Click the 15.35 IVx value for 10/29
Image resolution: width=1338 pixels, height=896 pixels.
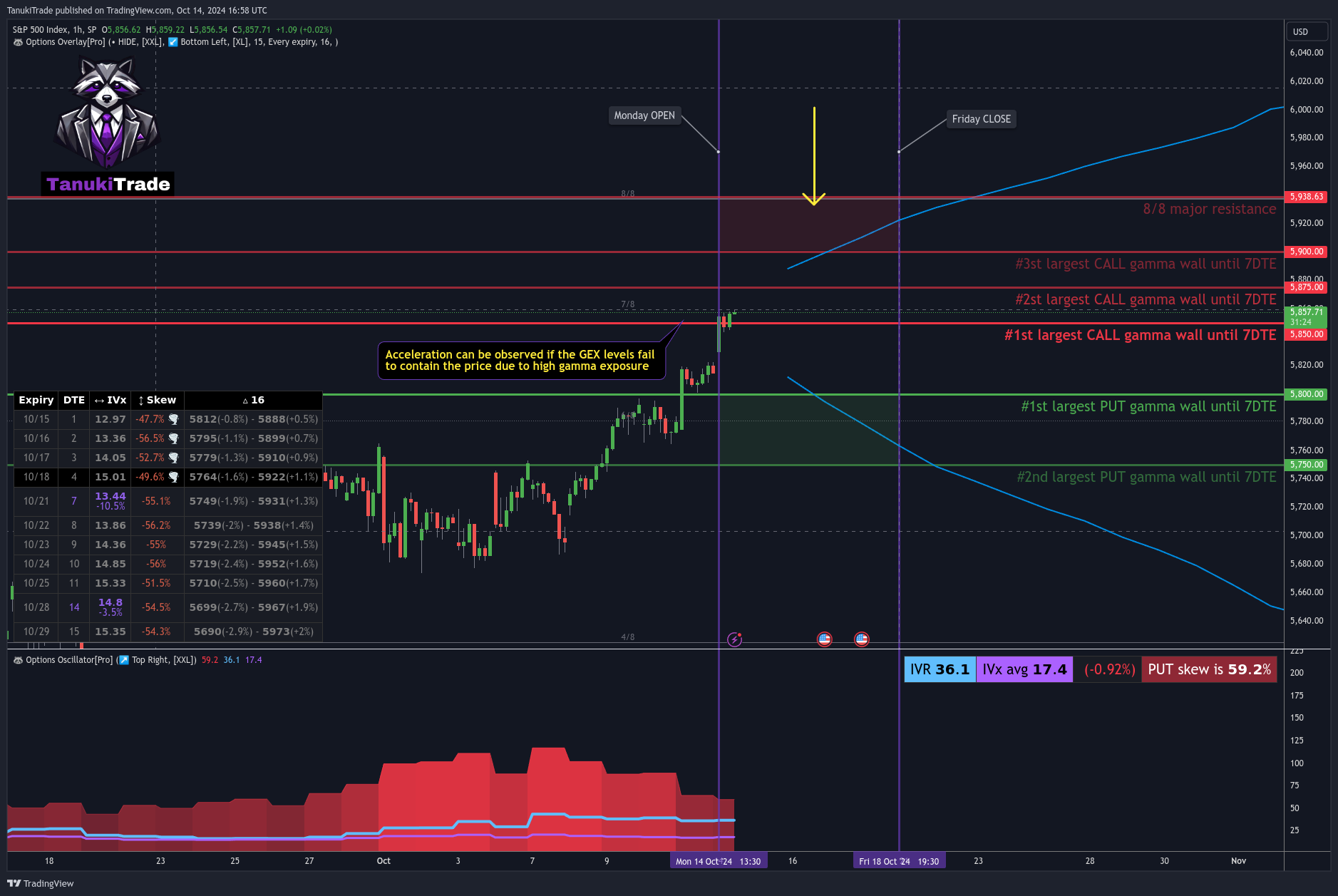click(x=110, y=632)
